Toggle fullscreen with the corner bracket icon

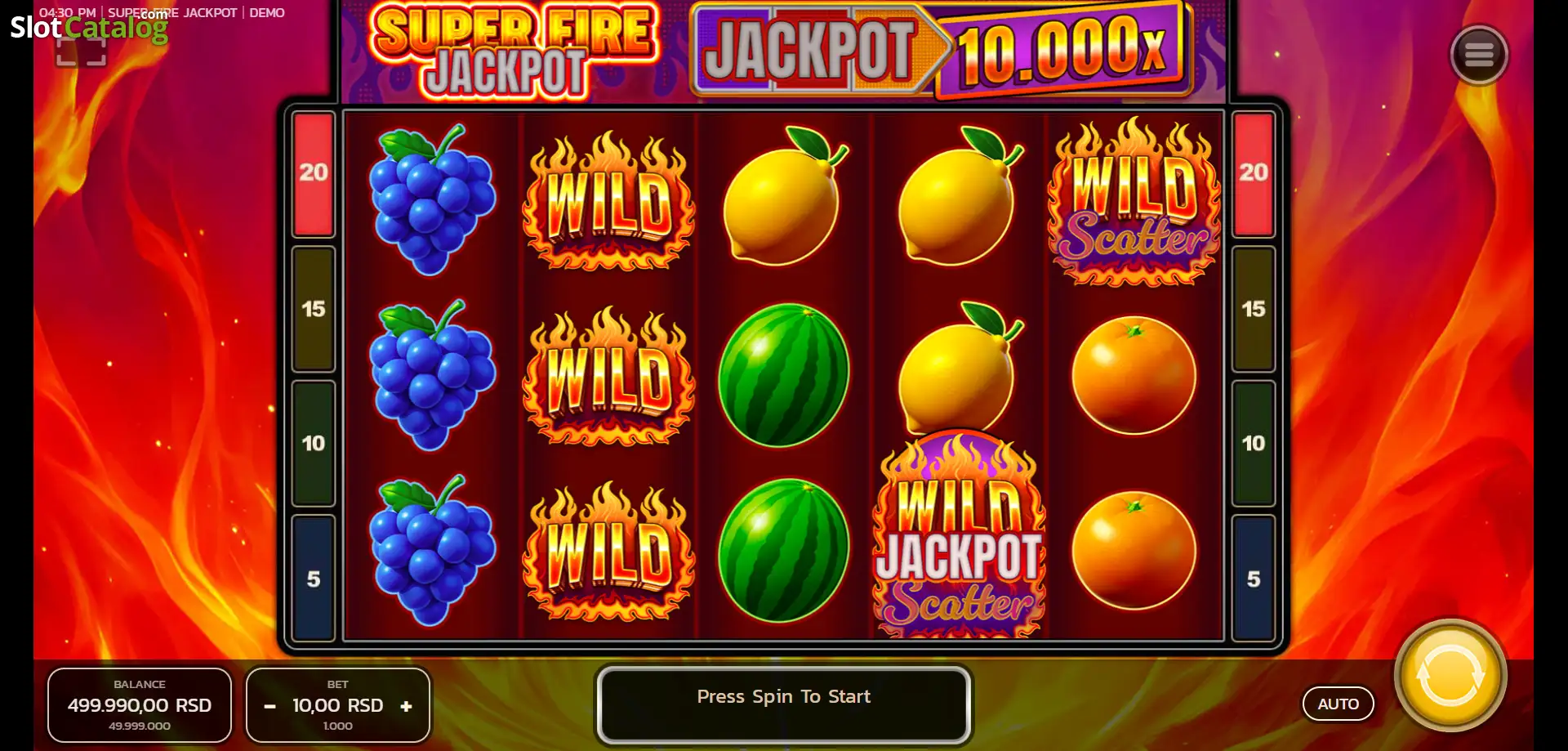click(x=81, y=51)
